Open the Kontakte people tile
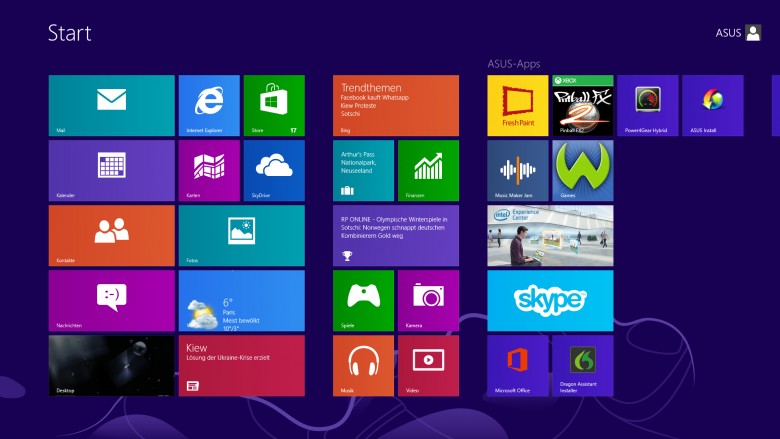The image size is (780, 439). [111, 236]
